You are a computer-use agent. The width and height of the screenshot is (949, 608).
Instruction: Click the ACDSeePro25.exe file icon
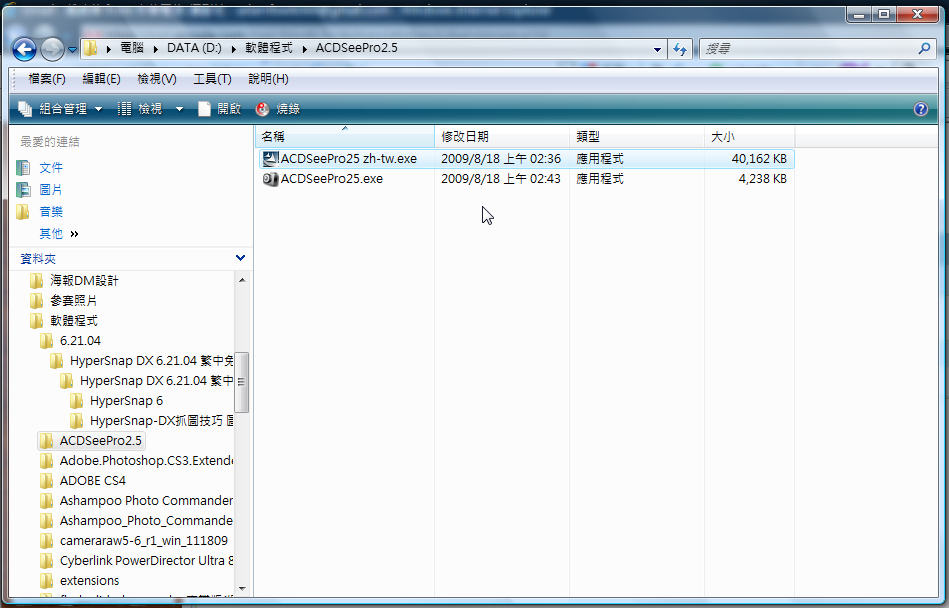coord(270,178)
